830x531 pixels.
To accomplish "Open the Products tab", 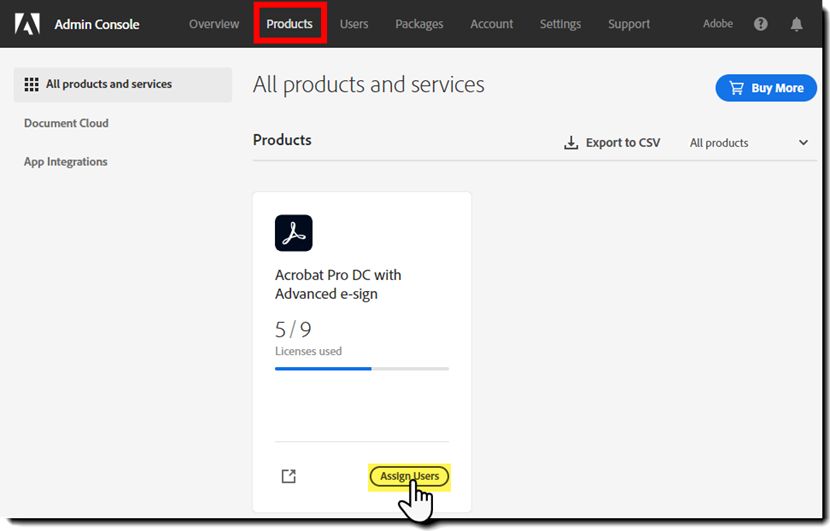I will click(289, 24).
